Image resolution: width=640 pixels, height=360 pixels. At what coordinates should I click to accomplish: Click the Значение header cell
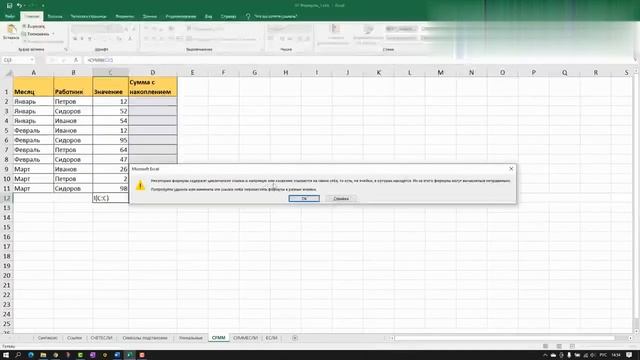[x=111, y=87]
